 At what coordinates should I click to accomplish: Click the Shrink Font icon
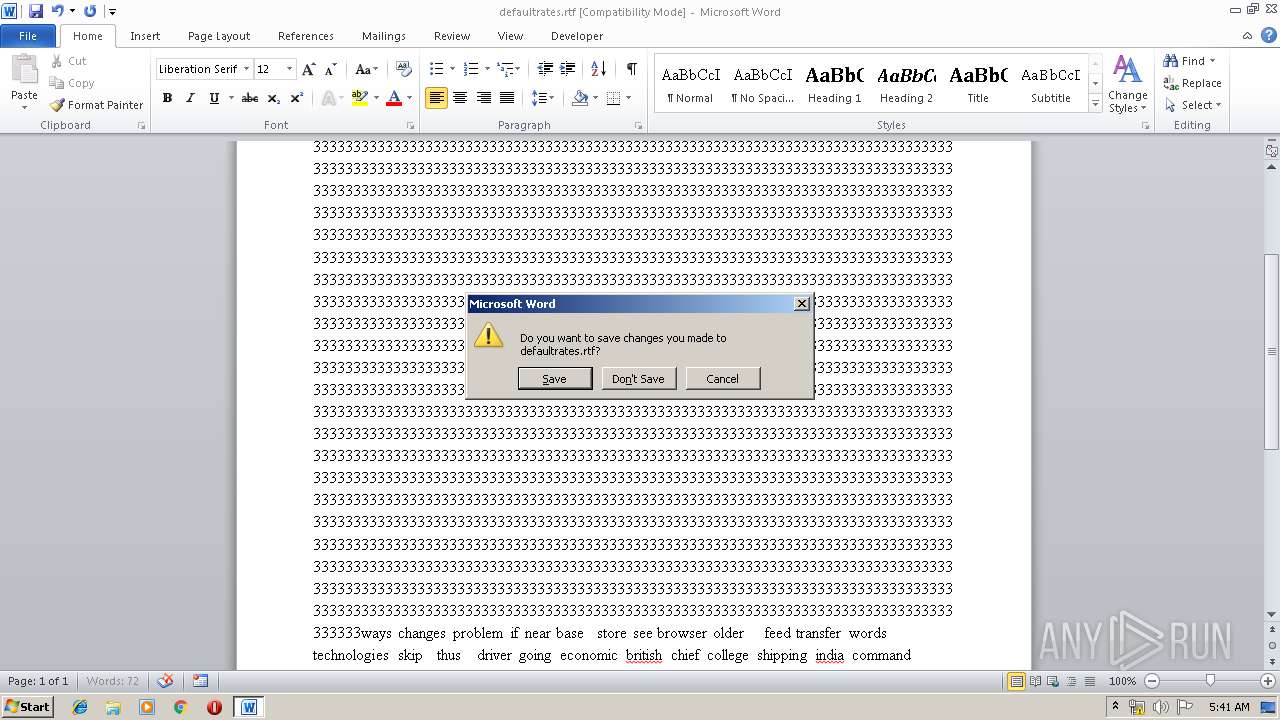coord(331,69)
